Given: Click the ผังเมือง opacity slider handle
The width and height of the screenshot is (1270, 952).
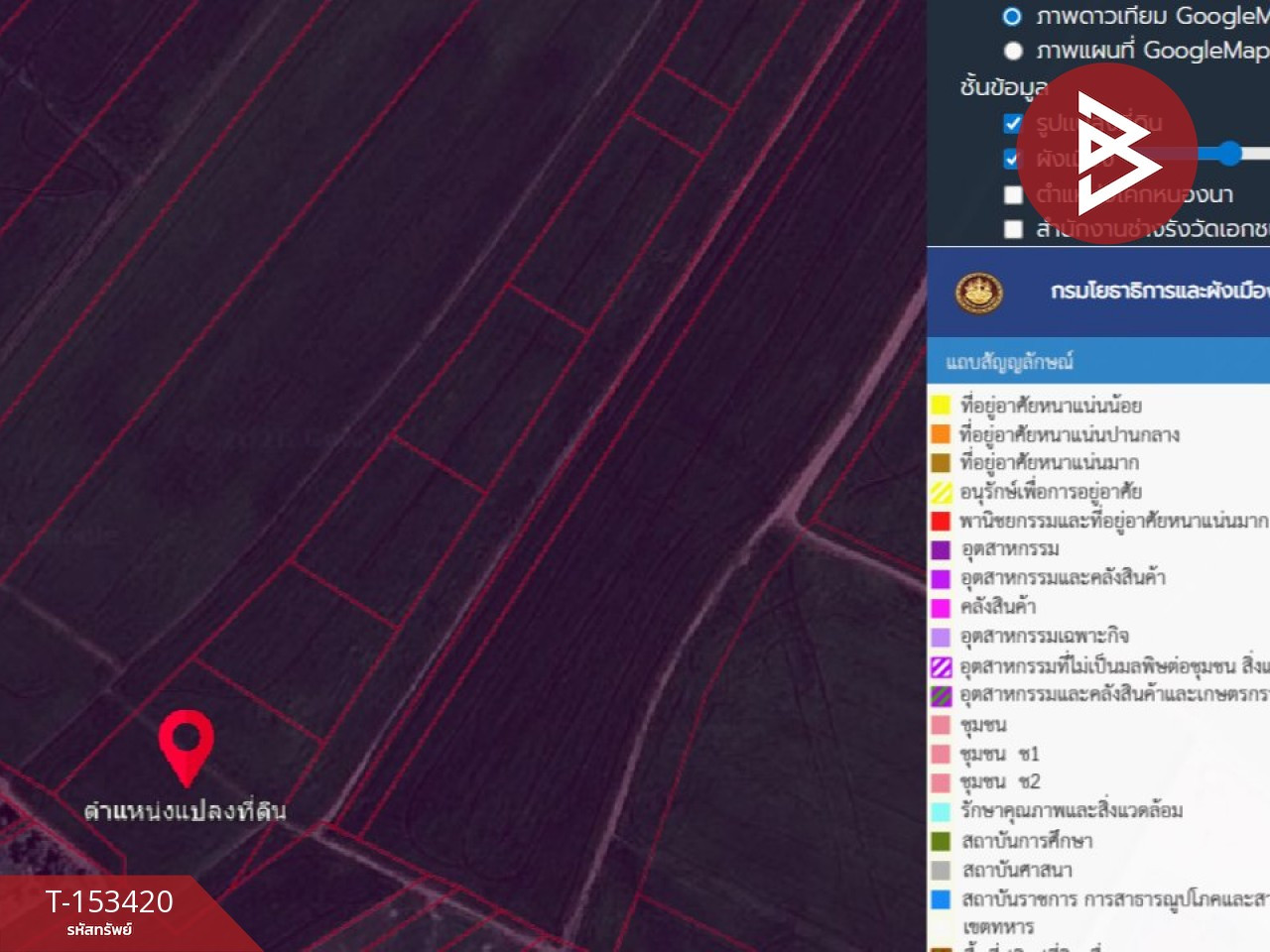Looking at the screenshot, I should click(1229, 153).
